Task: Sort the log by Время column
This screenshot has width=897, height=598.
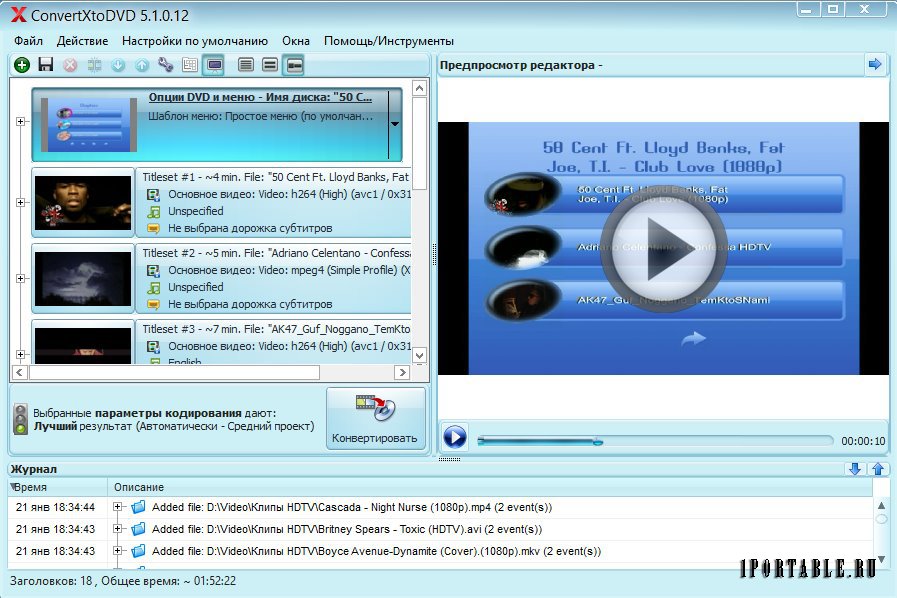Action: pyautogui.click(x=58, y=487)
